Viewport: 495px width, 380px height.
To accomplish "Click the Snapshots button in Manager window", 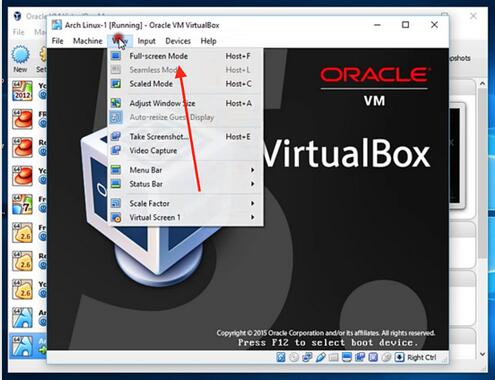I will click(x=460, y=58).
